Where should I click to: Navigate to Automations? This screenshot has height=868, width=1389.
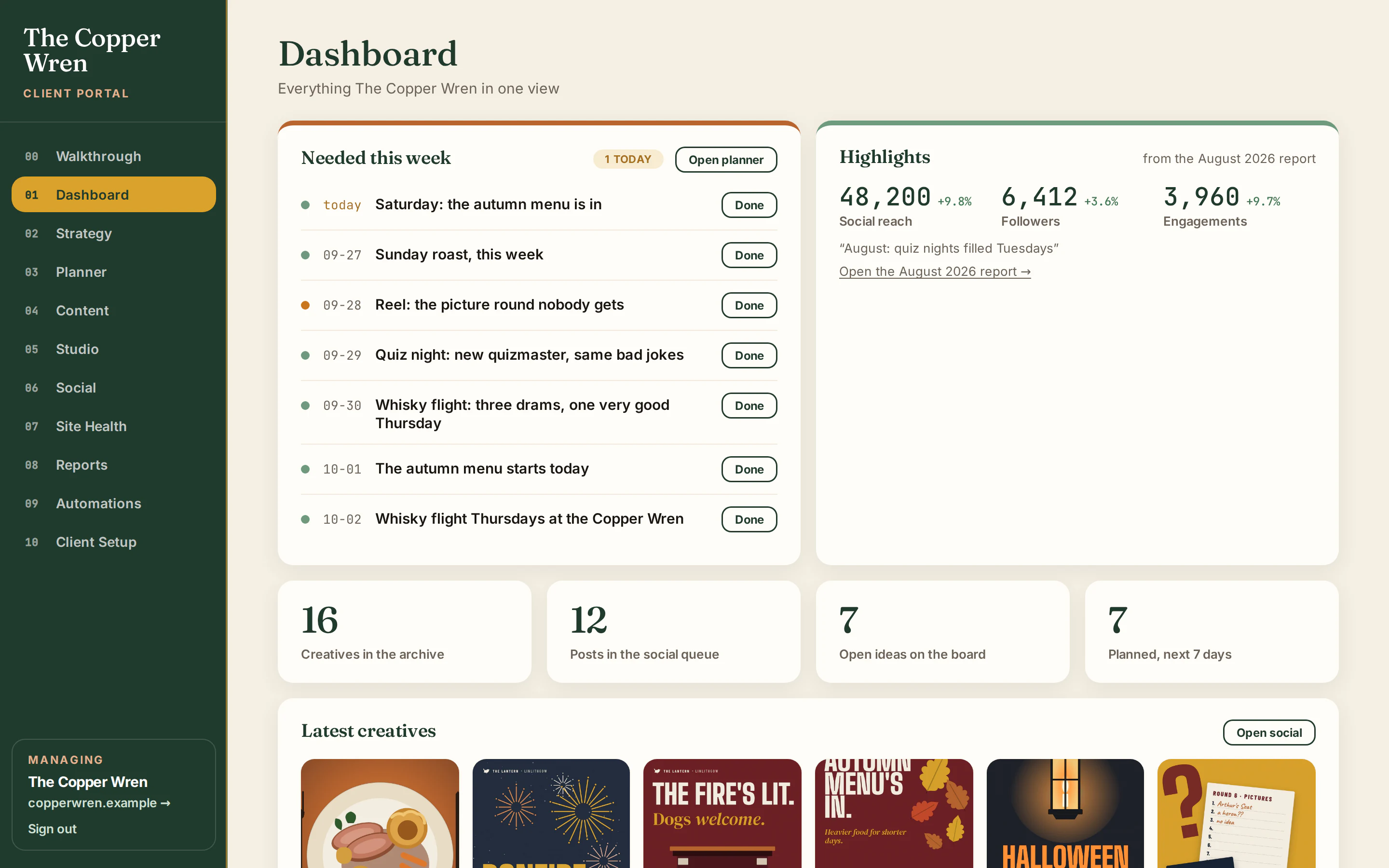[114, 503]
